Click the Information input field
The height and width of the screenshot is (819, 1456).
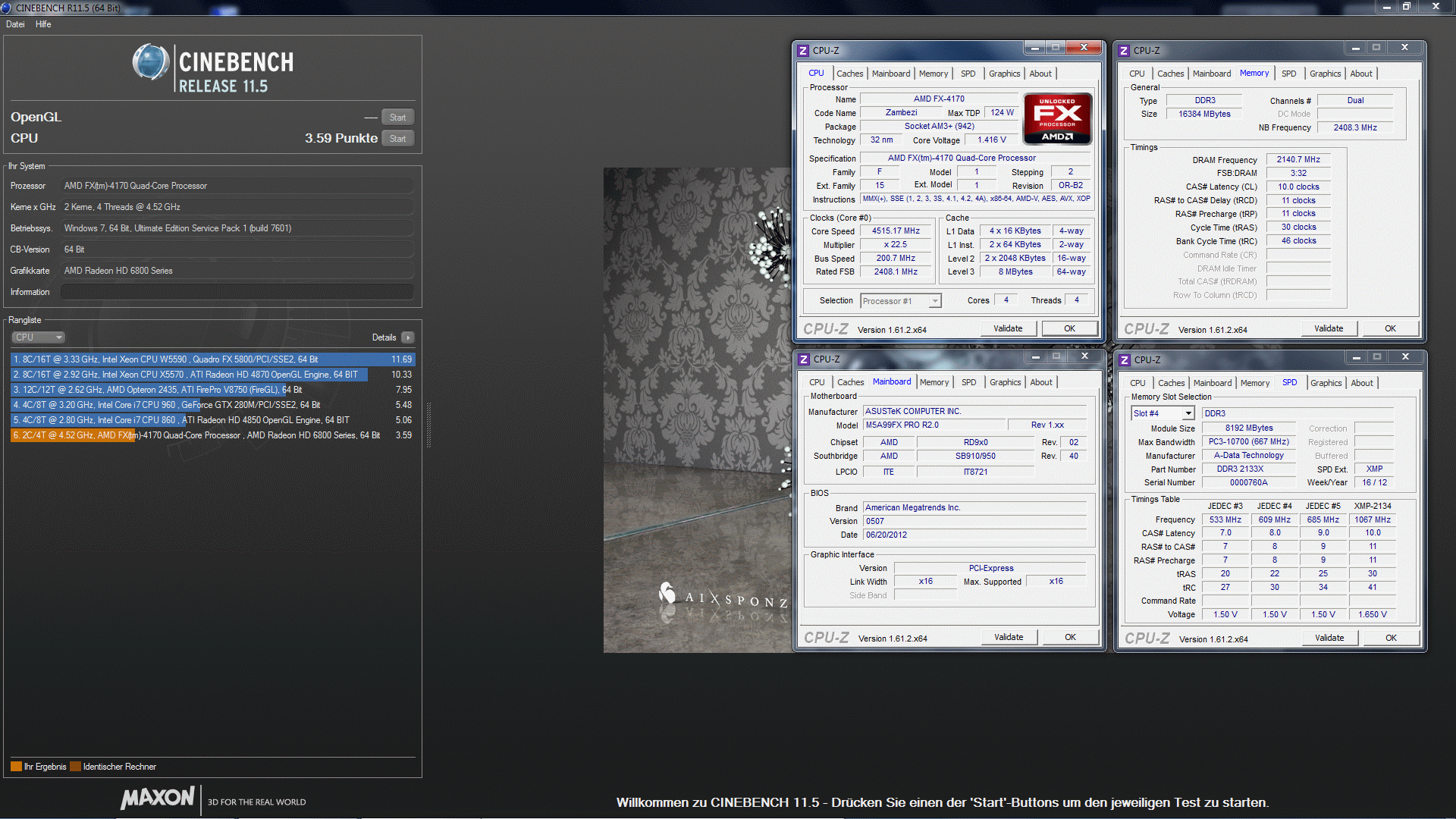237,292
